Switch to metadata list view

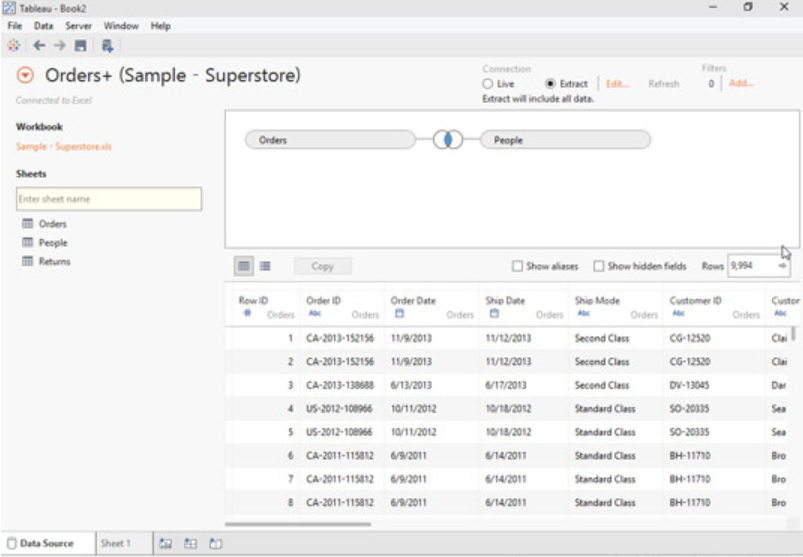(x=265, y=266)
